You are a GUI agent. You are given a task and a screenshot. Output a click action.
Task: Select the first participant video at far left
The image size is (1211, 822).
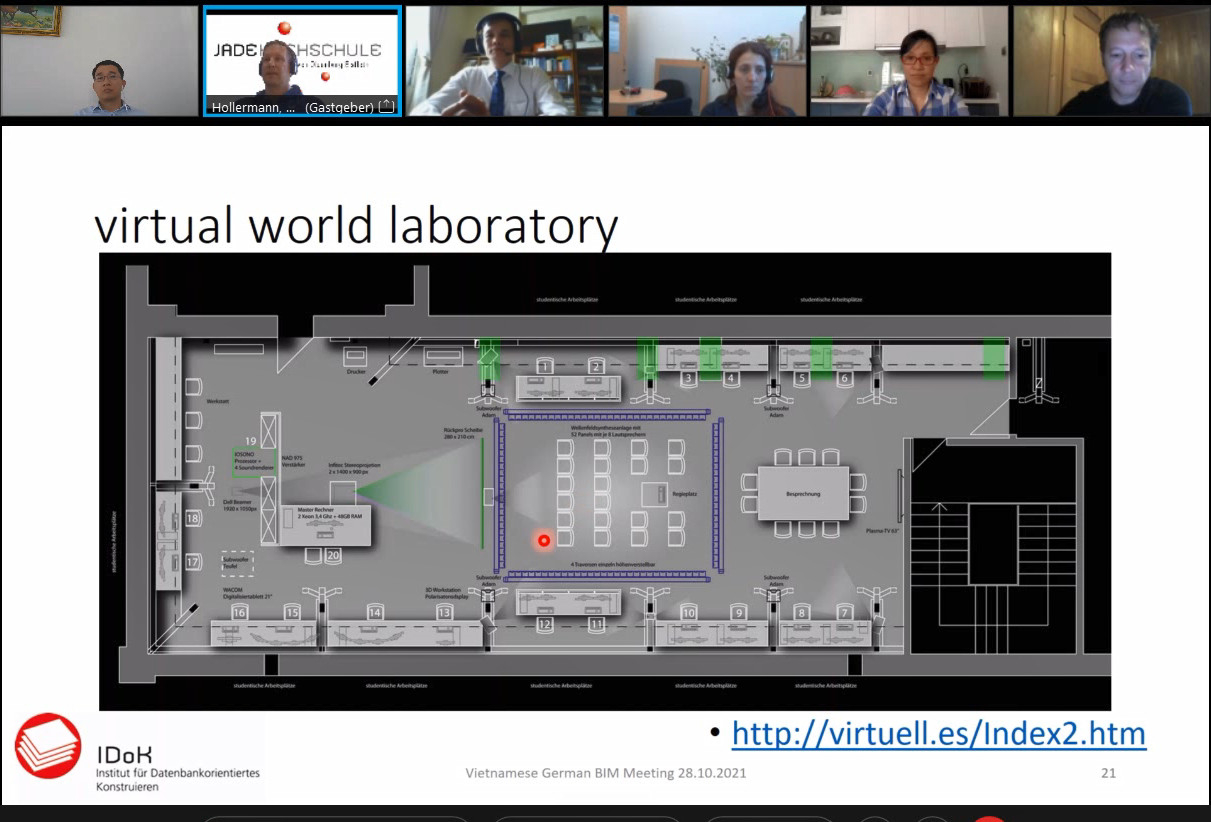point(99,60)
